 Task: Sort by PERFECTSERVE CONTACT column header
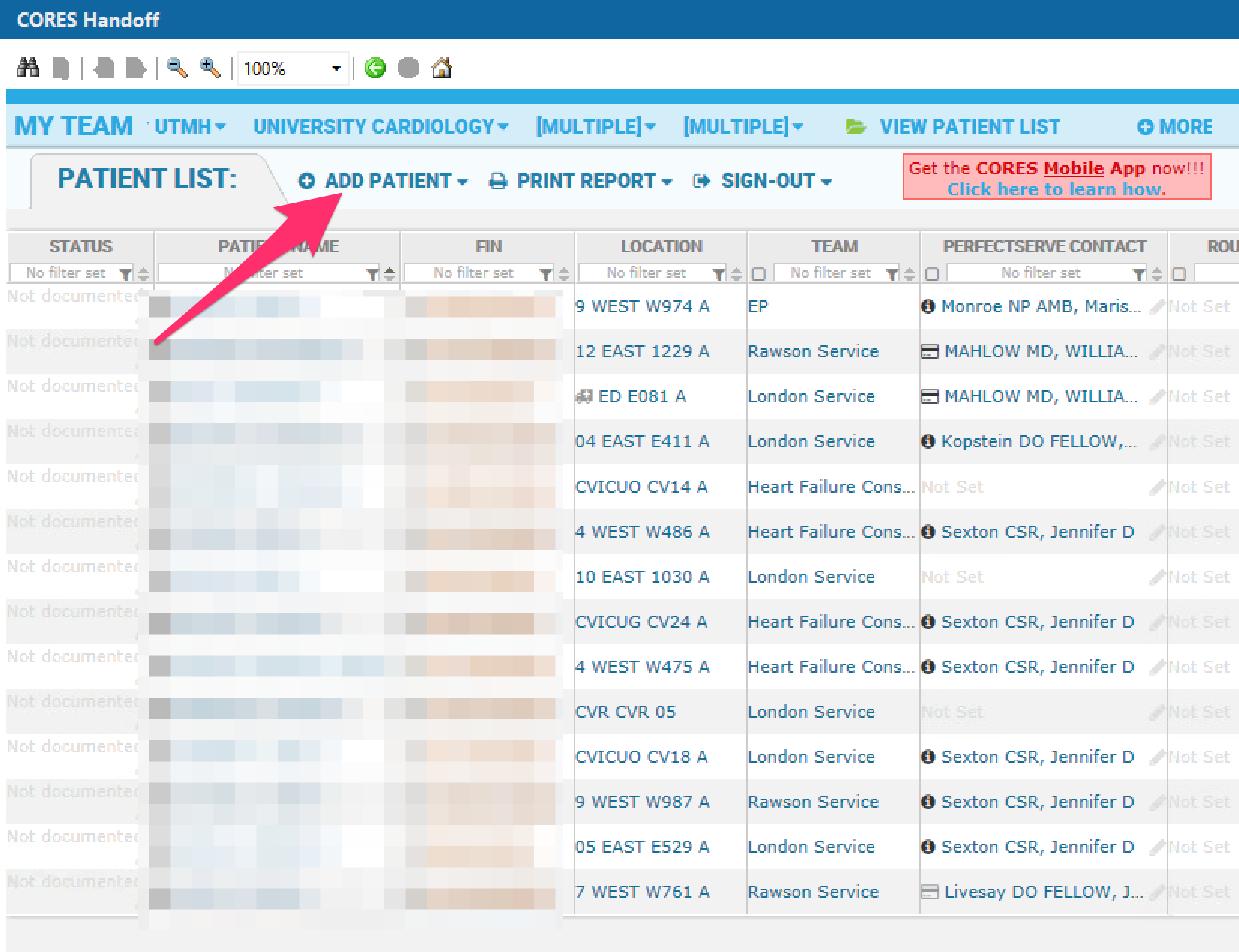click(x=1045, y=246)
